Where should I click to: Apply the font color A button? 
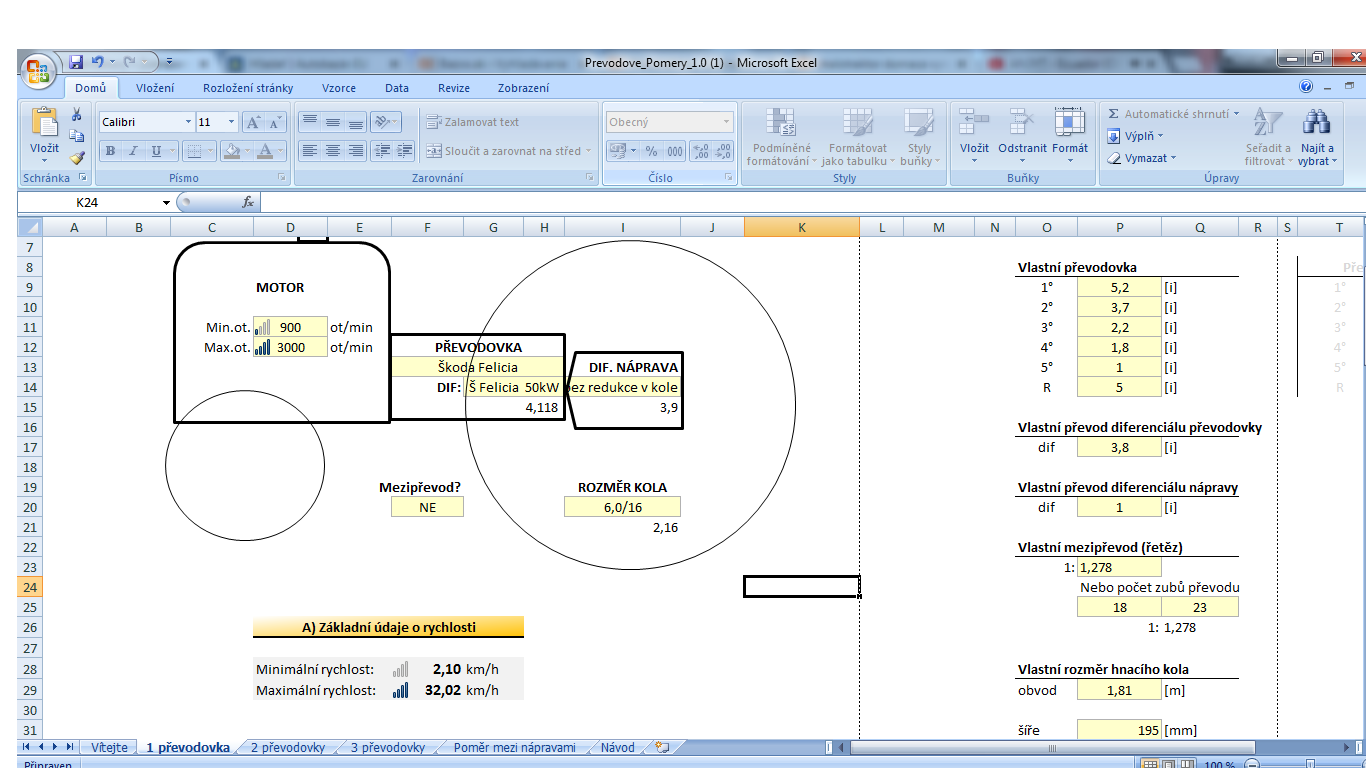(x=265, y=151)
